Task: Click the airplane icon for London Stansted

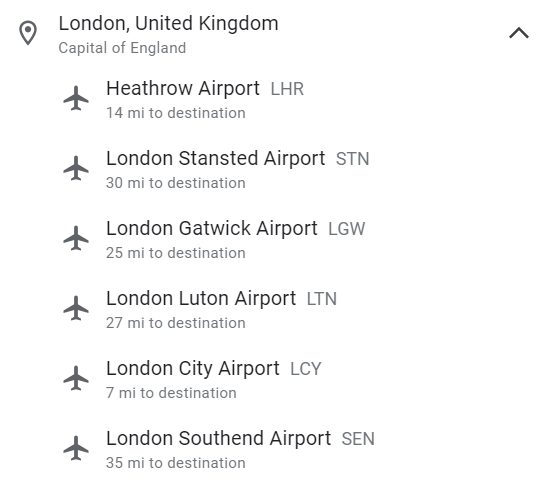Action: point(76,168)
